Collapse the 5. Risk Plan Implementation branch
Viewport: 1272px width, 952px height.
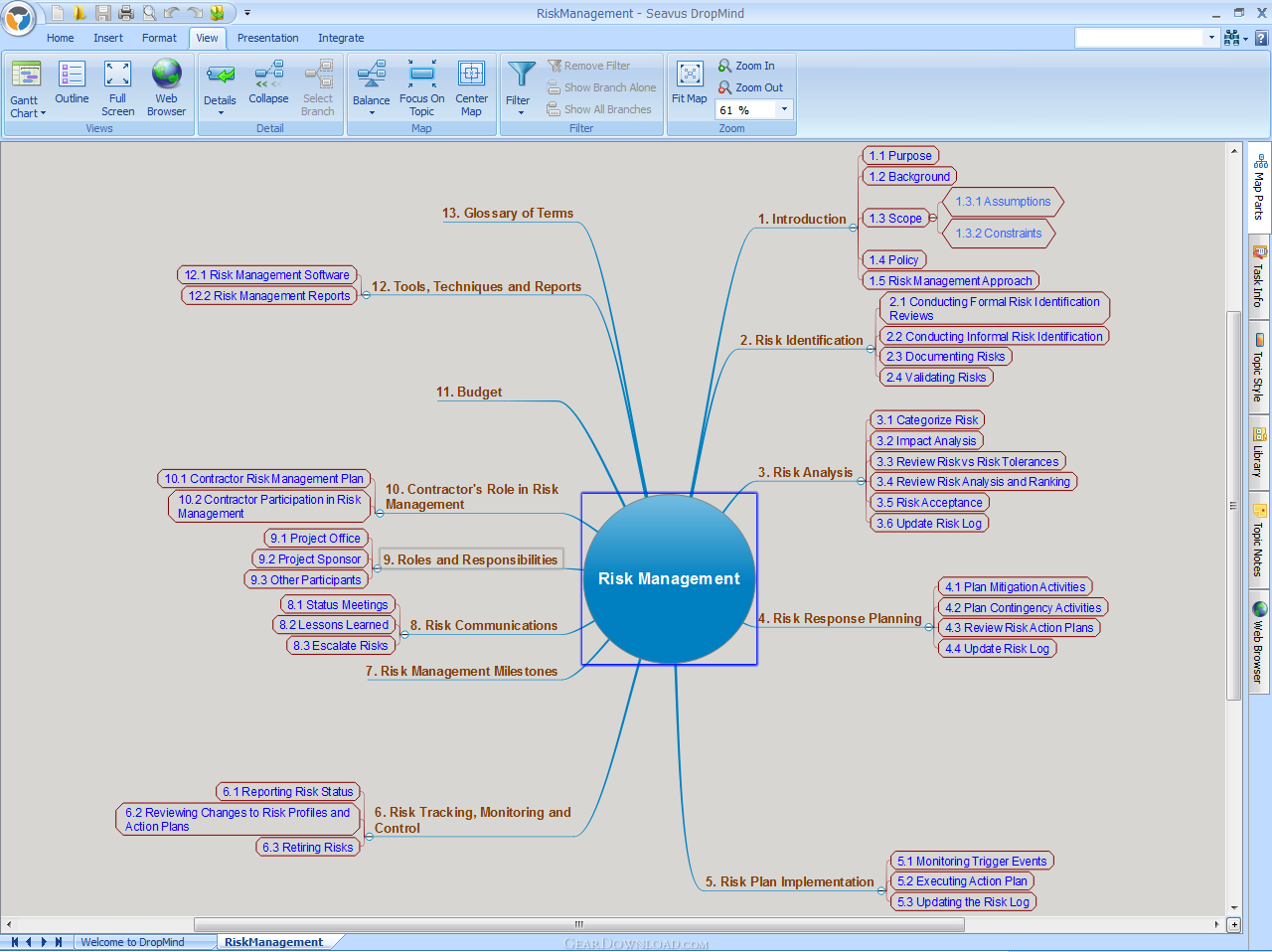click(881, 890)
